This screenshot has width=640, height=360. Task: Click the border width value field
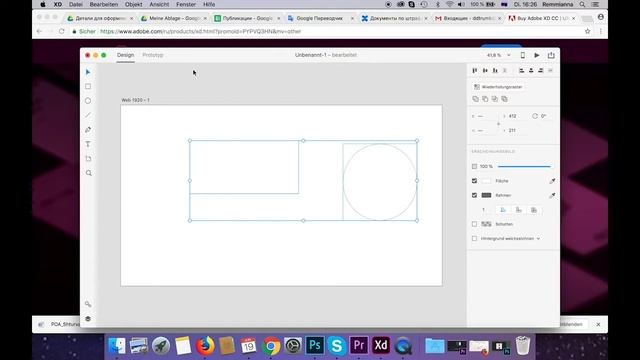pos(484,210)
